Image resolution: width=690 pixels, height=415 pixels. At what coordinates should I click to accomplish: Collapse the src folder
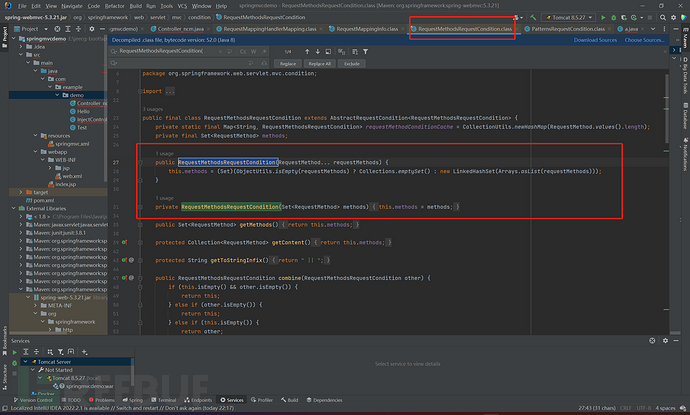click(21, 55)
